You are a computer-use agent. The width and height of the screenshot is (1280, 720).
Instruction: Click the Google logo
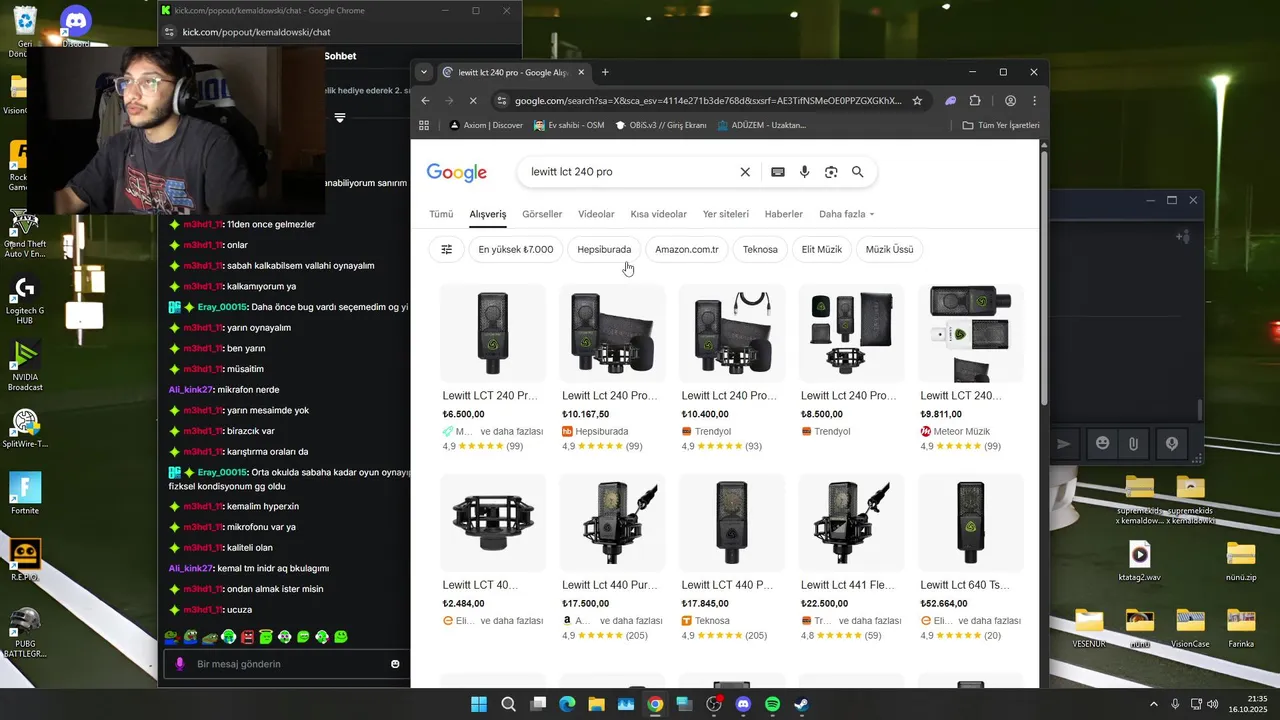point(457,172)
